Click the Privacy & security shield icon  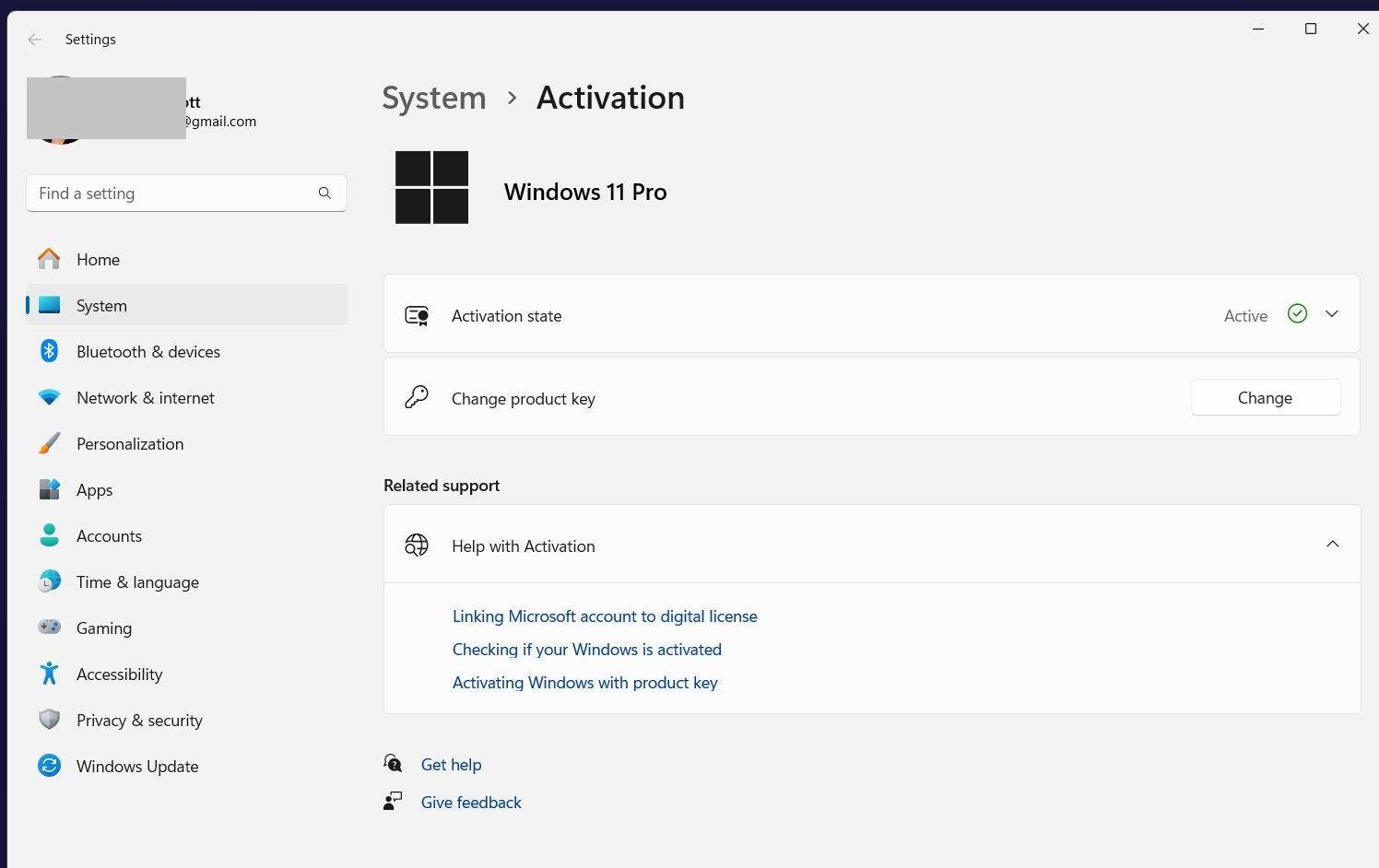[49, 720]
